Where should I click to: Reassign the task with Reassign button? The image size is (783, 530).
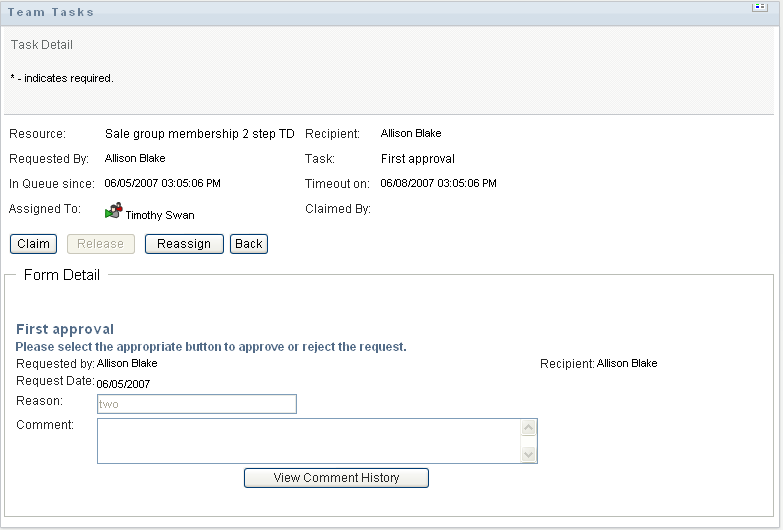pos(184,244)
